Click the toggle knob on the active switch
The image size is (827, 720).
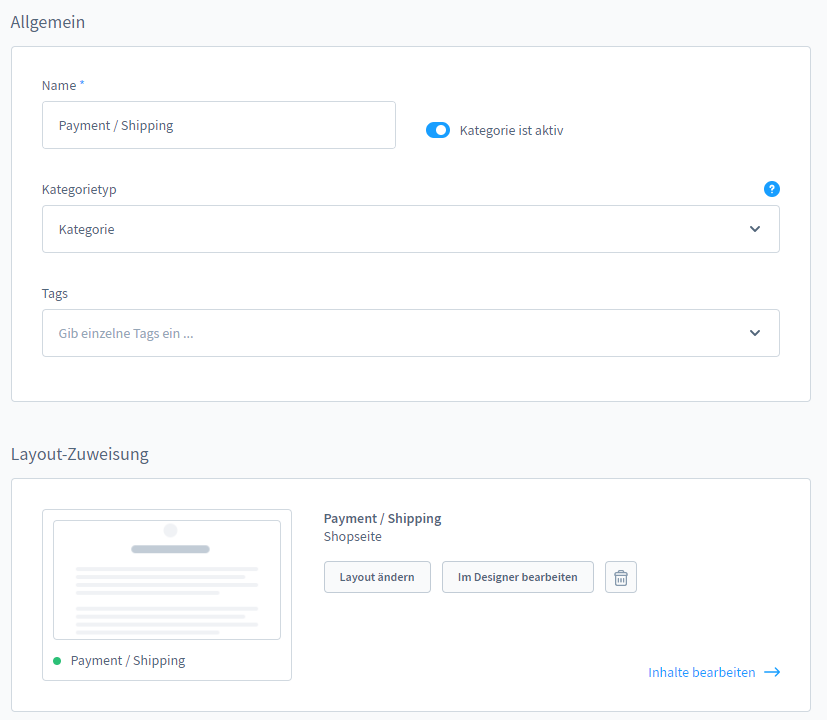pyautogui.click(x=443, y=130)
